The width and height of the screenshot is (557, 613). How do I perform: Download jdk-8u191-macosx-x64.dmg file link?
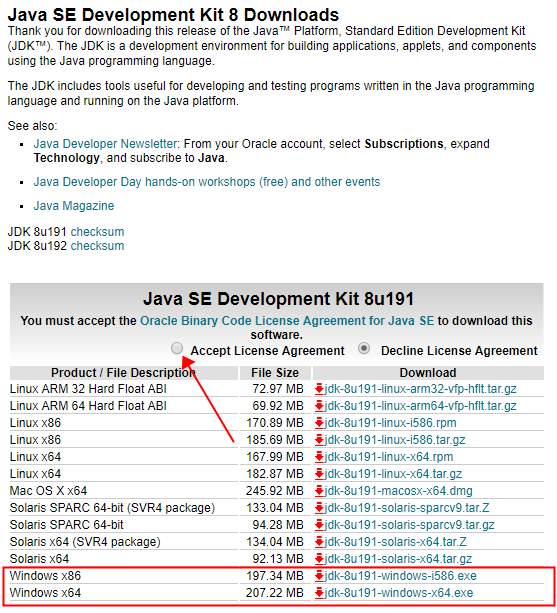tap(398, 491)
